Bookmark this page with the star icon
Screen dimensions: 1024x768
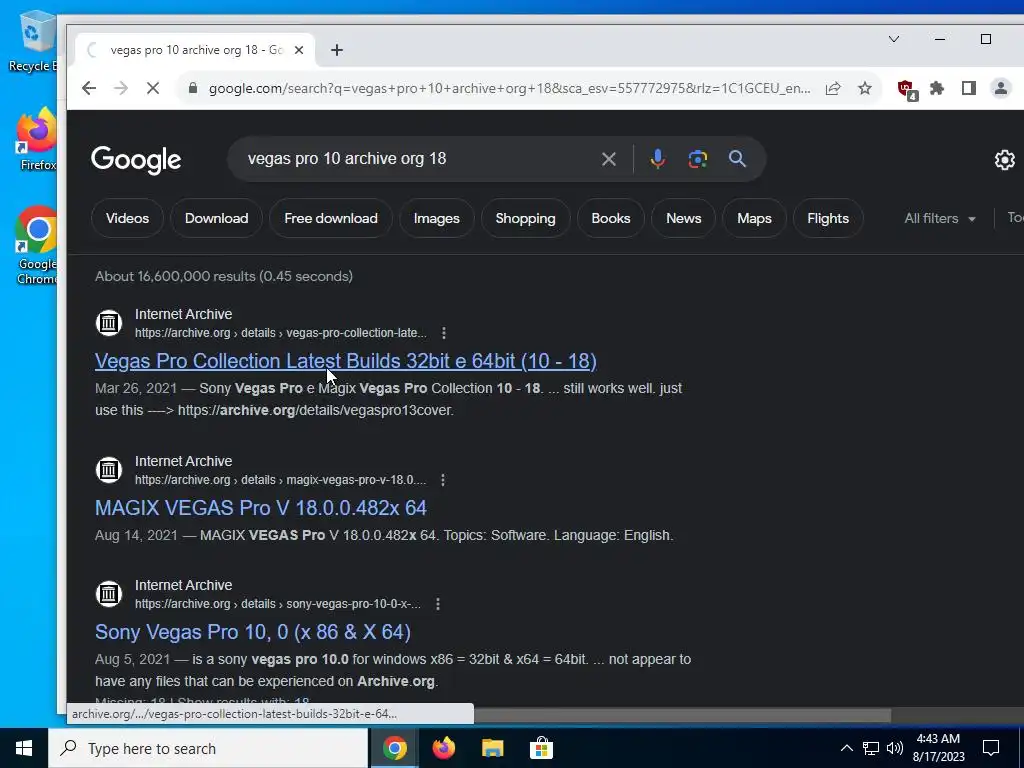click(865, 88)
